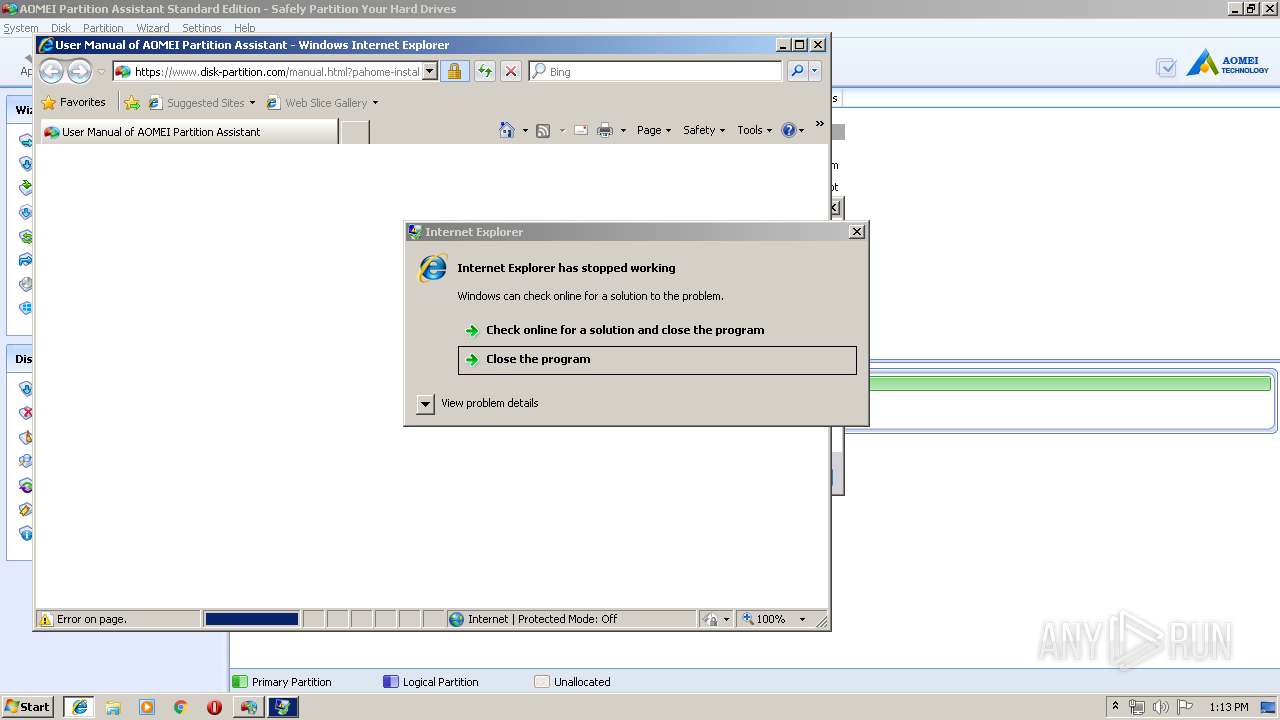Open the search provider dropdown arrow
Screen dimensions: 1280x720
815,71
